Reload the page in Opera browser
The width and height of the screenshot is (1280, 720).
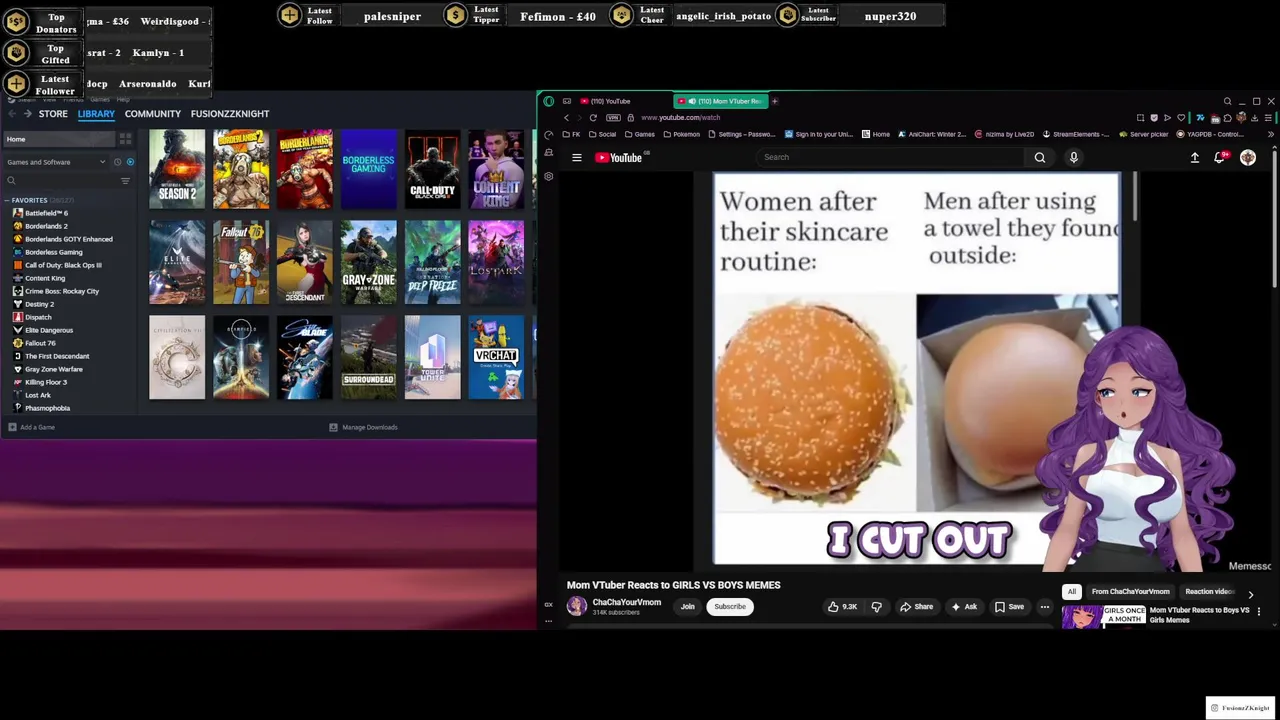click(x=593, y=118)
